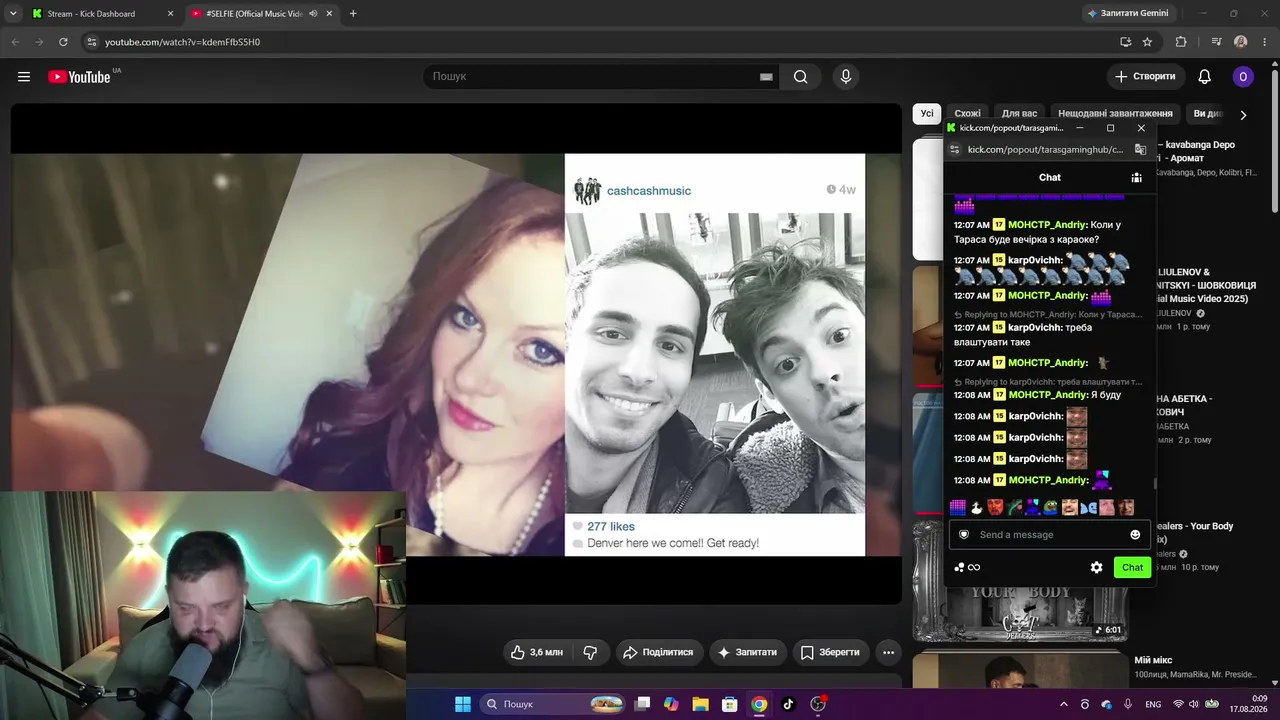Click Запитати Gemini in Chrome toolbar
The width and height of the screenshot is (1280, 720).
click(1127, 14)
